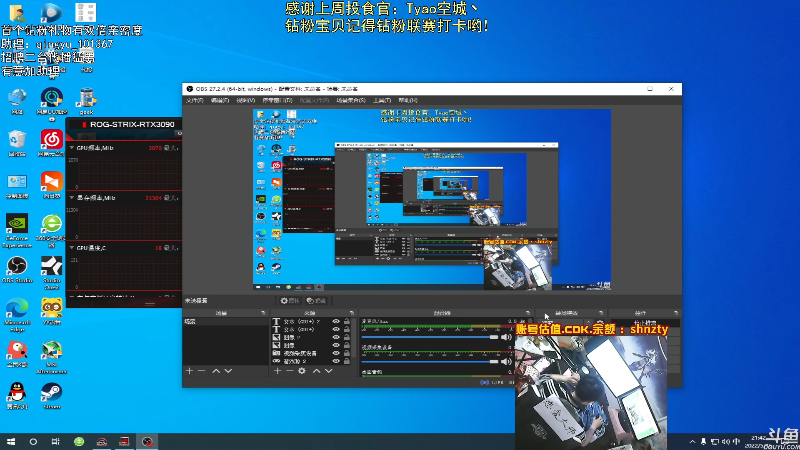
Task: Hide the 图像 source with its eye
Action: pos(336,345)
